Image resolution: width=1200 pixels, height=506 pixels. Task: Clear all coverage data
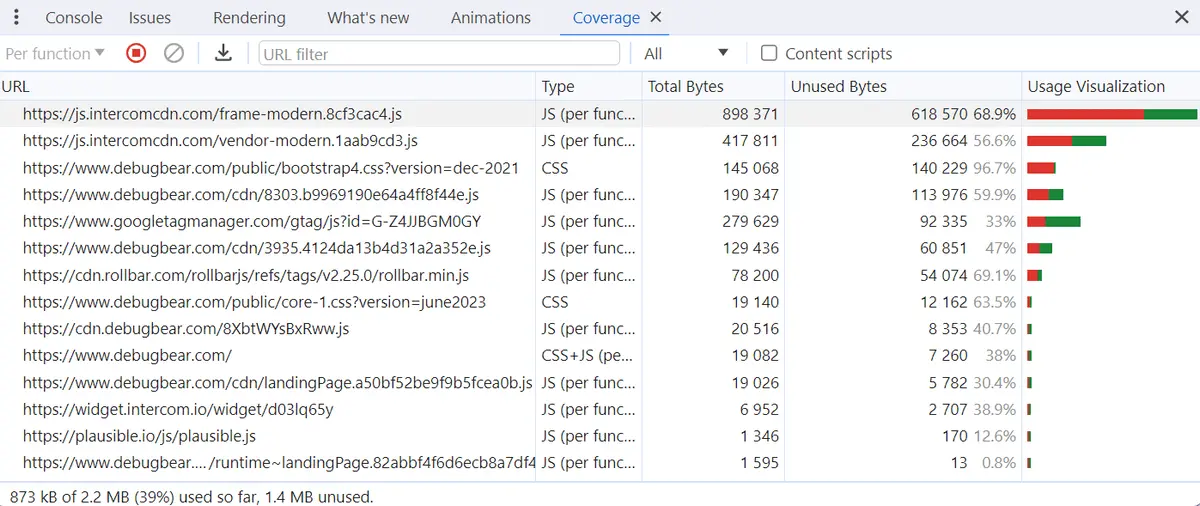(174, 53)
